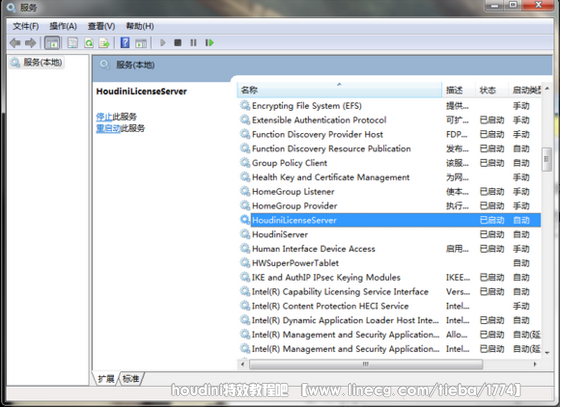Minimize the 服务 window
Screen dimensions: 565x407
click(494, 5)
